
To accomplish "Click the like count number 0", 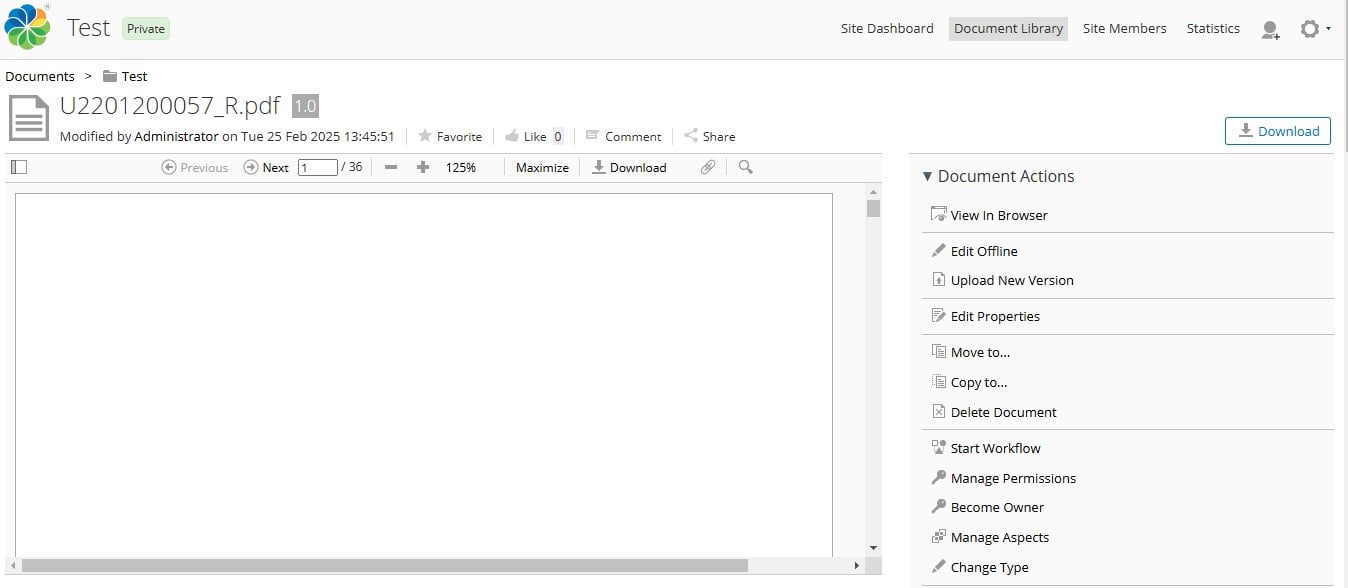I will pos(558,136).
